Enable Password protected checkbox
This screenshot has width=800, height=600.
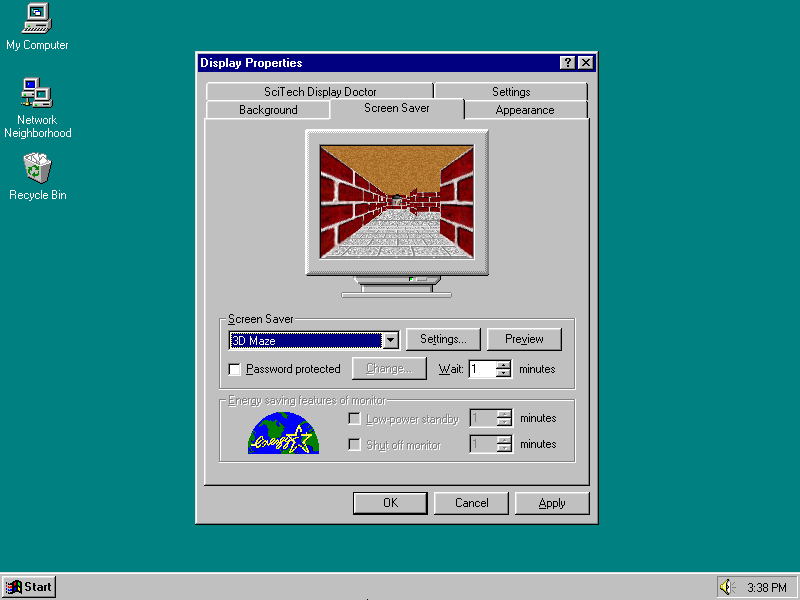tap(235, 369)
